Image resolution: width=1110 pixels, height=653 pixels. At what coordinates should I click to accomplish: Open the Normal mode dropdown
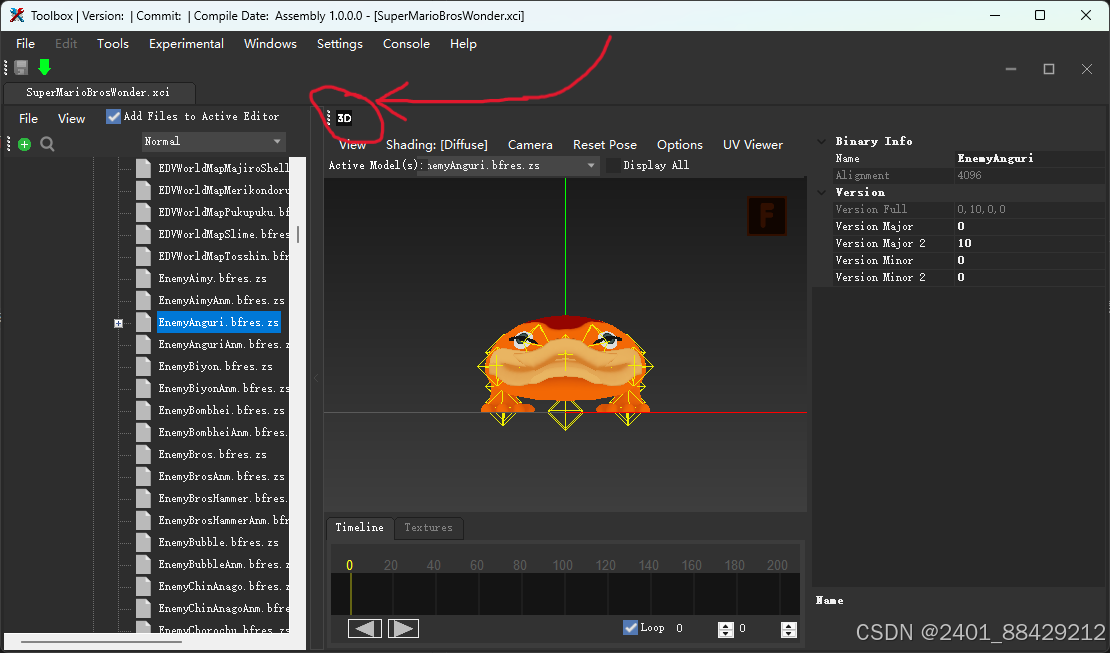click(213, 142)
